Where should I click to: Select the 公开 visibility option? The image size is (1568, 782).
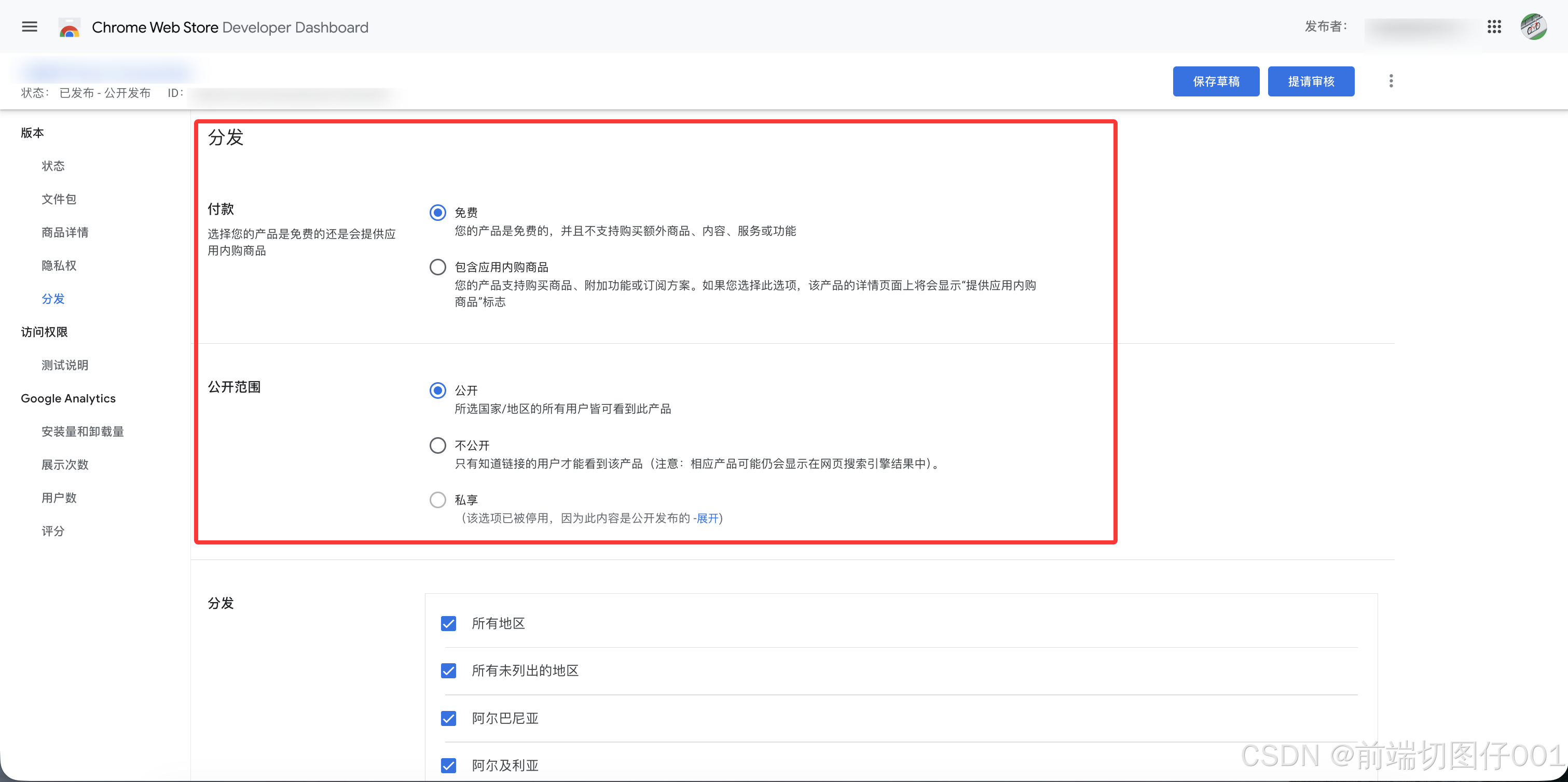click(x=437, y=390)
